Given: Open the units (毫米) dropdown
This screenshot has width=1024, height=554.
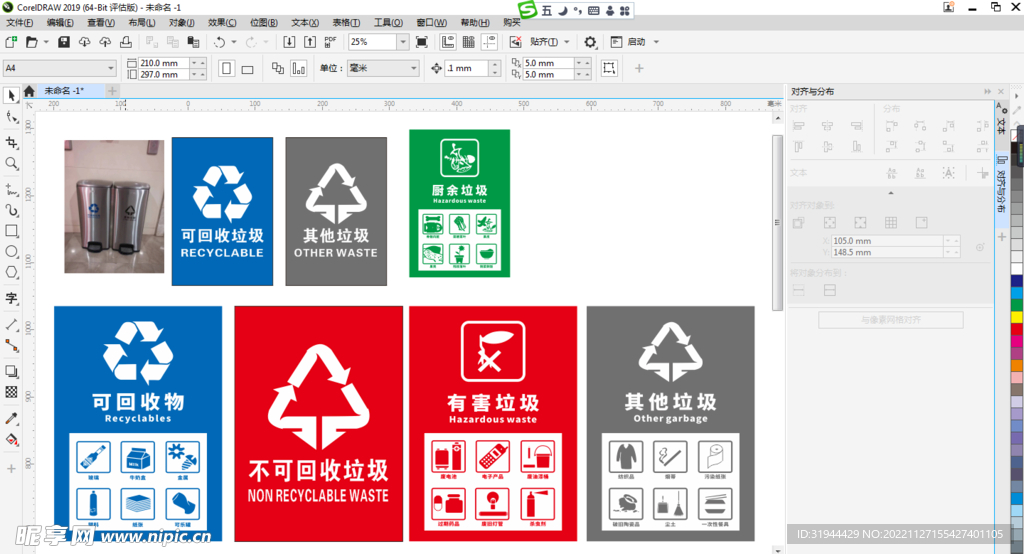Looking at the screenshot, I should coord(413,68).
